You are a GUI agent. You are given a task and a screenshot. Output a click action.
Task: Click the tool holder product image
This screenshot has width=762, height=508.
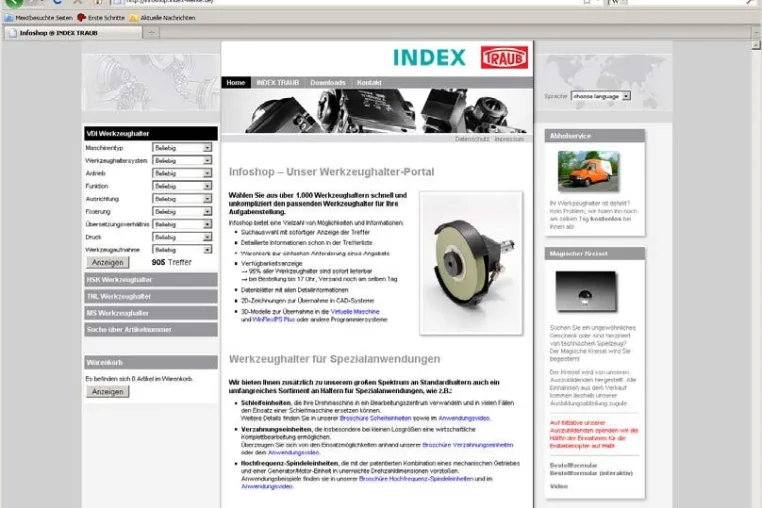coord(471,263)
